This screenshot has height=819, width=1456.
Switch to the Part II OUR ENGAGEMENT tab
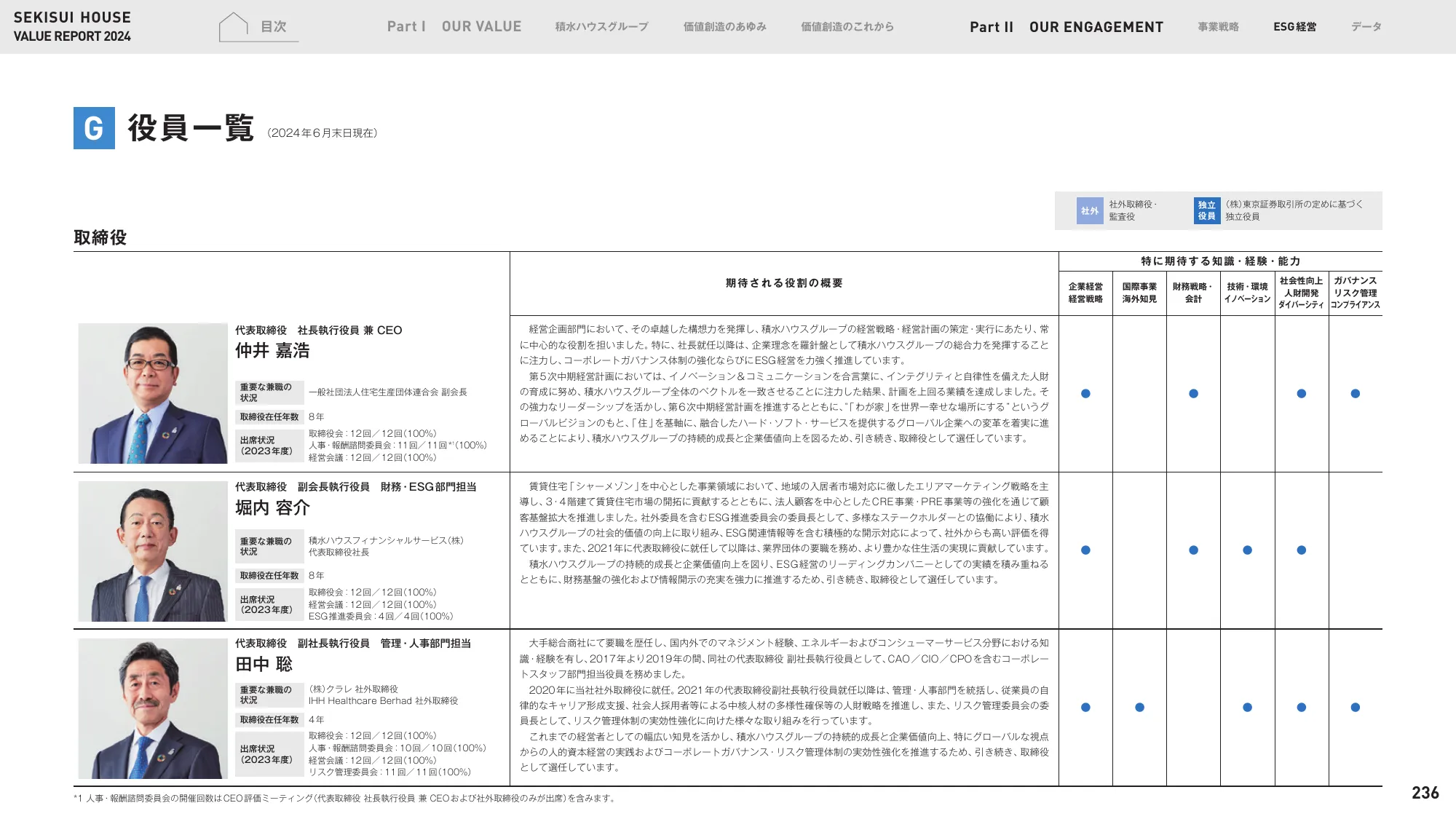click(1067, 28)
